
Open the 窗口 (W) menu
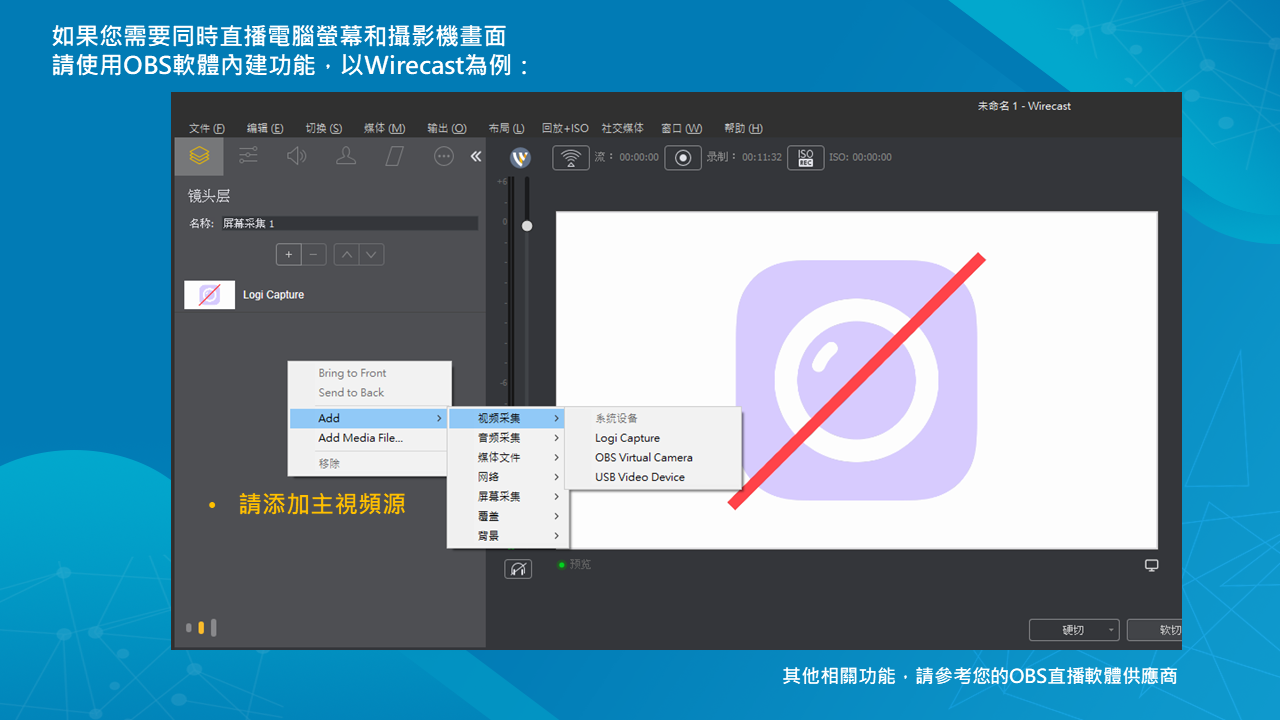681,128
